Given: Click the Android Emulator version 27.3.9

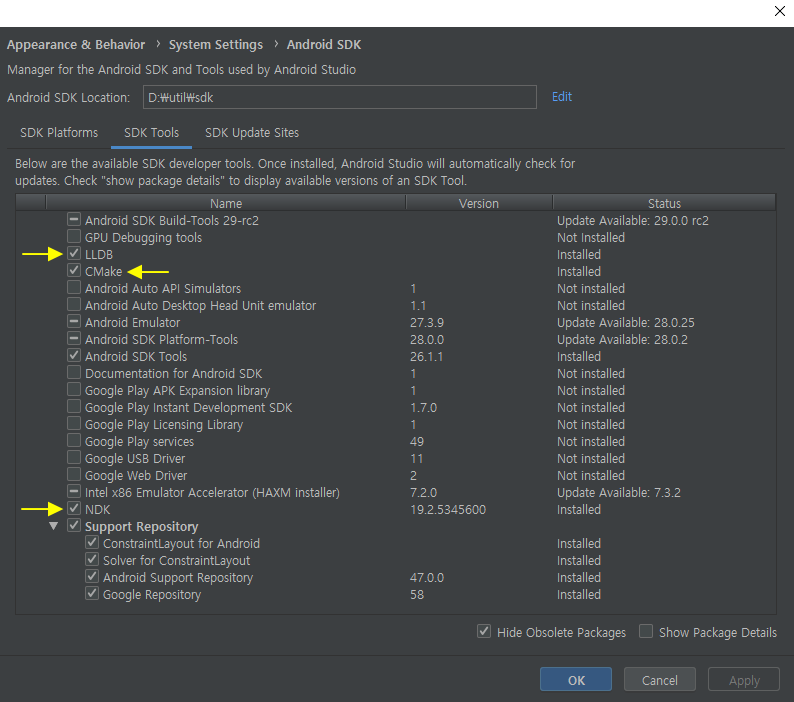Looking at the screenshot, I should tap(427, 323).
